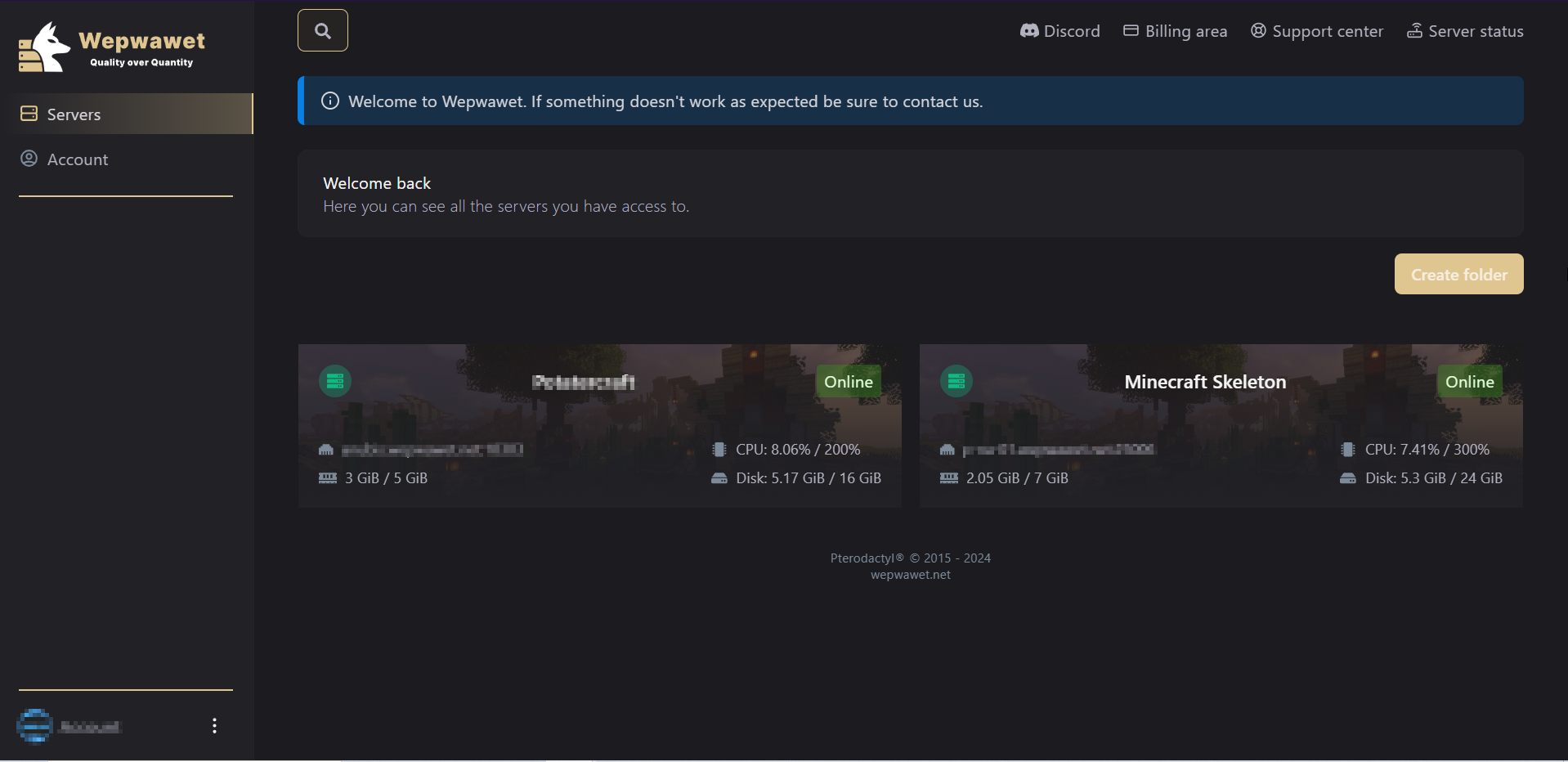Click the green server icon on Minecraft Skeleton card
Viewport: 1568px width, 762px height.
point(956,381)
